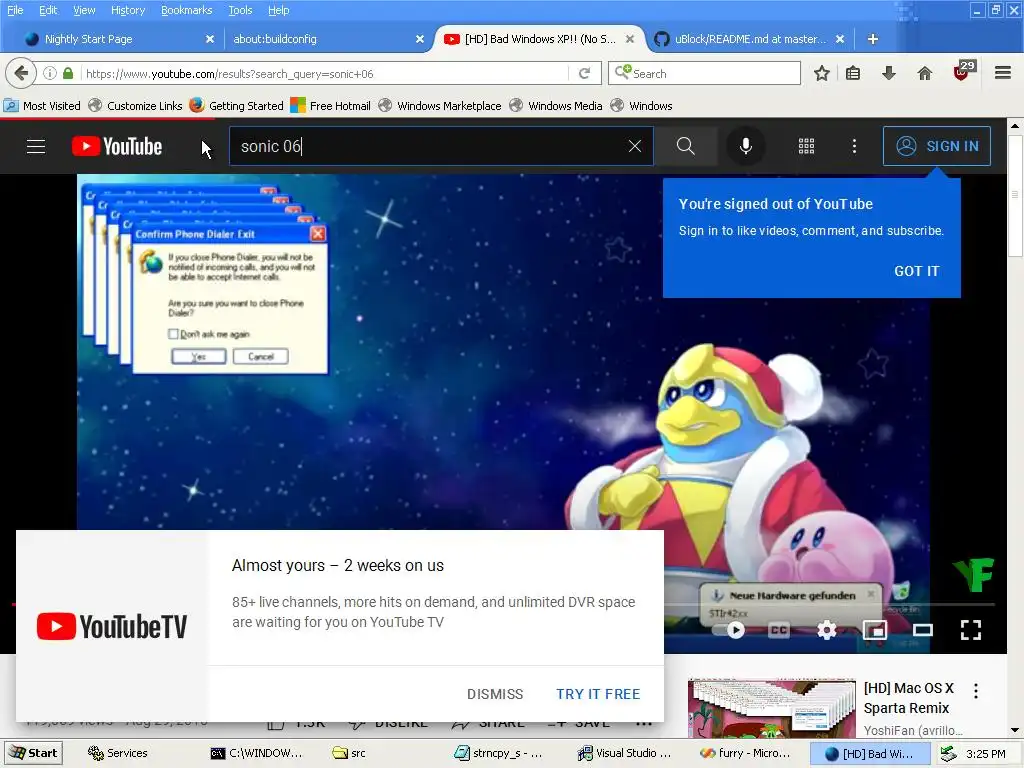Image resolution: width=1024 pixels, height=768 pixels.
Task: Open YouTube settings three-dot menu
Action: (x=854, y=146)
